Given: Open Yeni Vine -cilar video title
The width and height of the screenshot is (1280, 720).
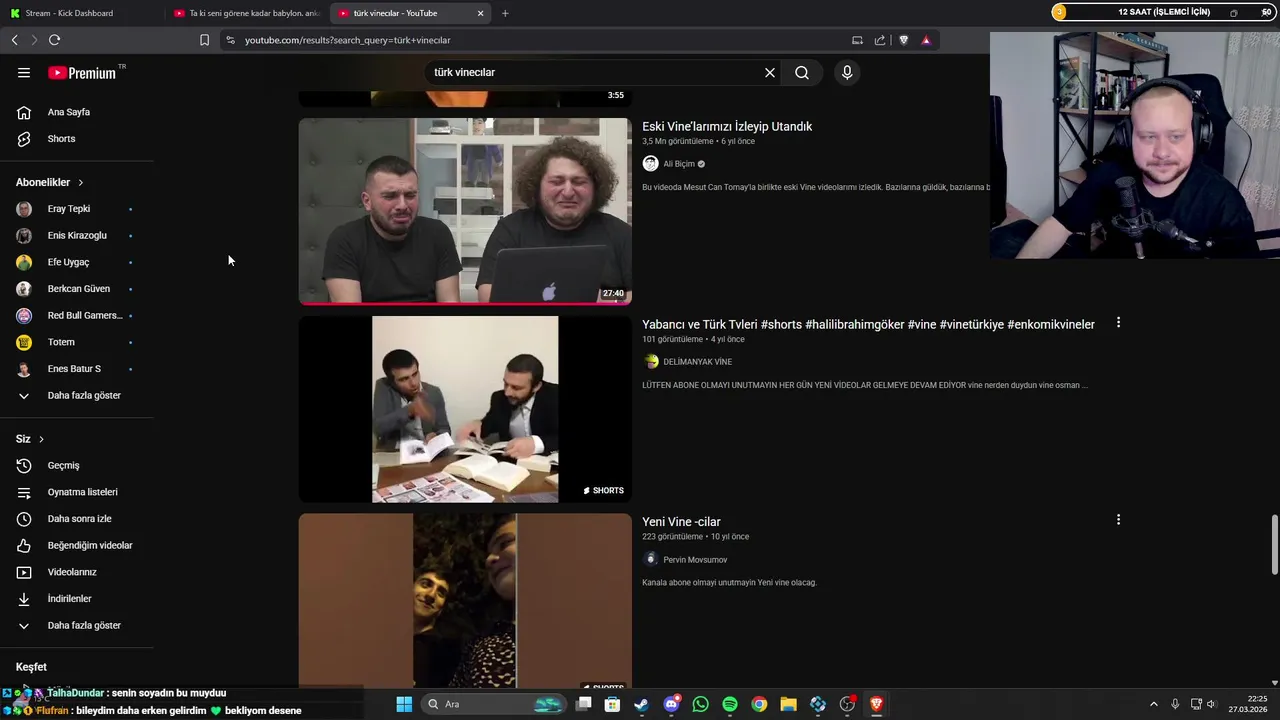Looking at the screenshot, I should [x=681, y=522].
